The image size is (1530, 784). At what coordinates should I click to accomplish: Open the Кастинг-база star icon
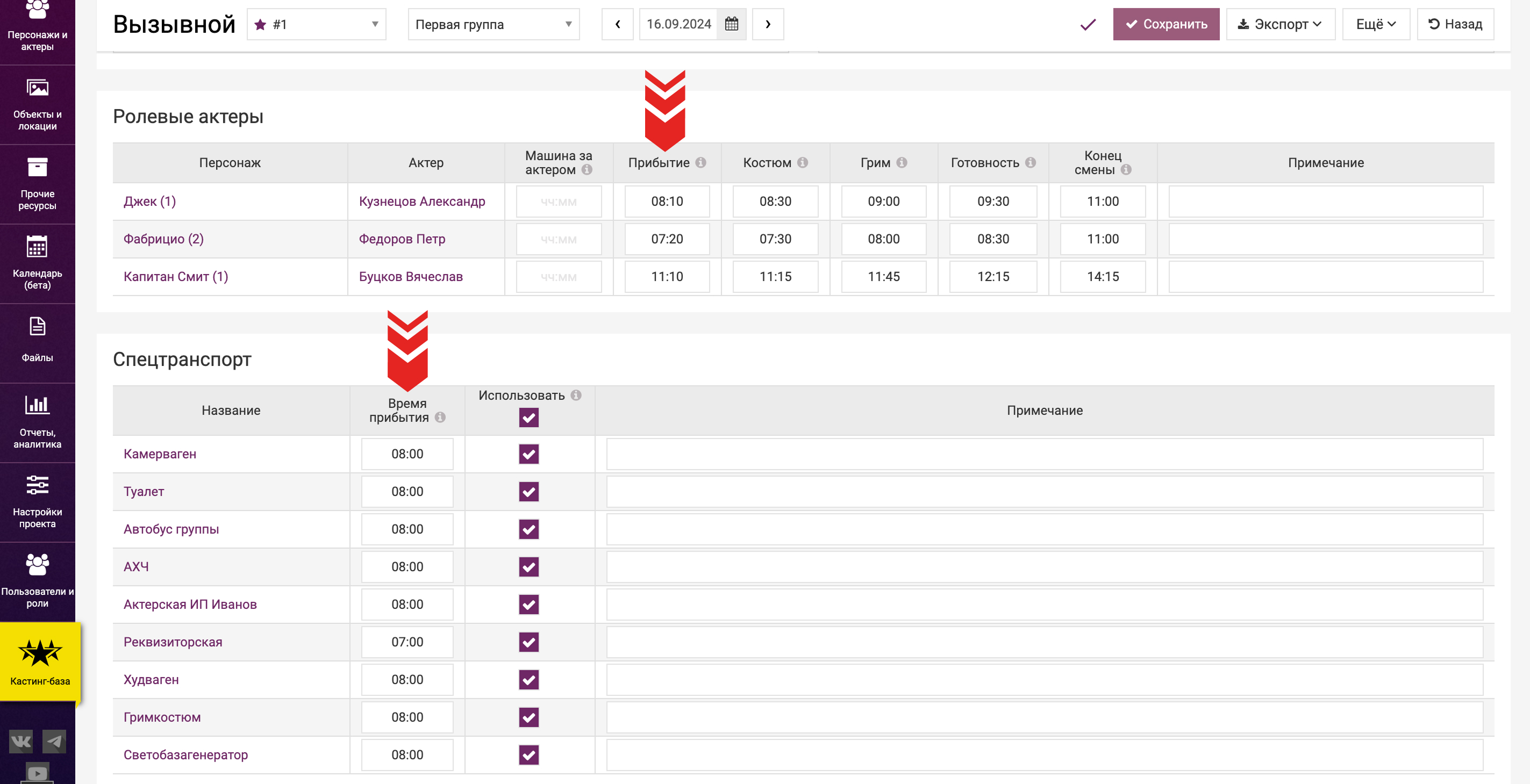point(40,653)
